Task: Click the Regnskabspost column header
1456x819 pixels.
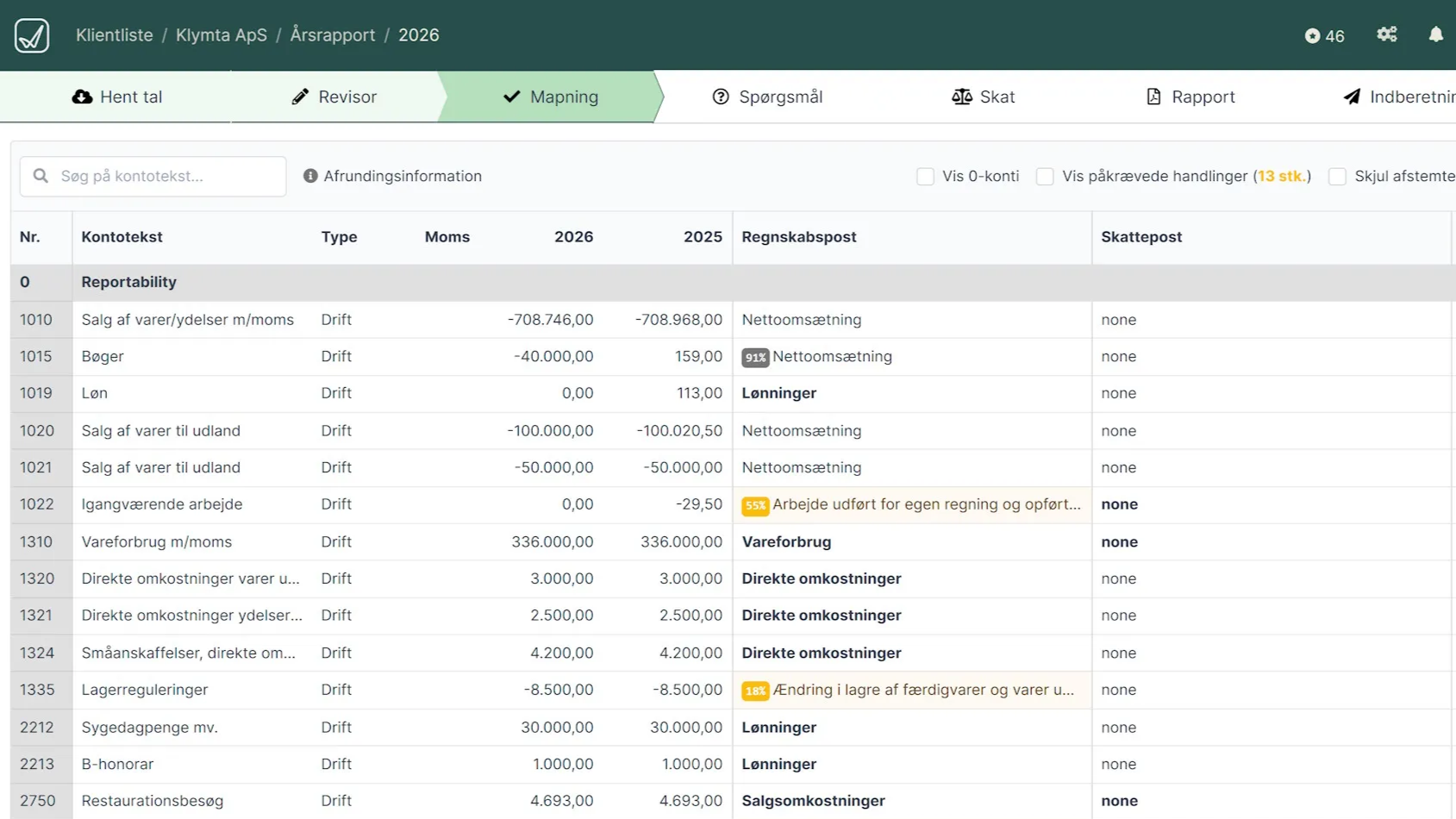Action: [x=799, y=237]
